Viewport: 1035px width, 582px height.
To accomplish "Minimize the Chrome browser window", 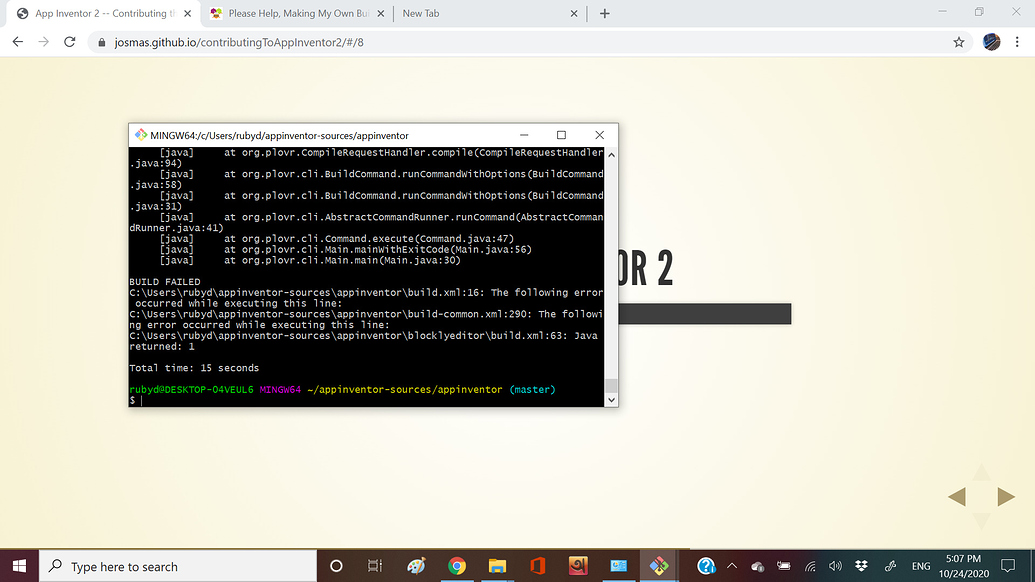I will 943,12.
